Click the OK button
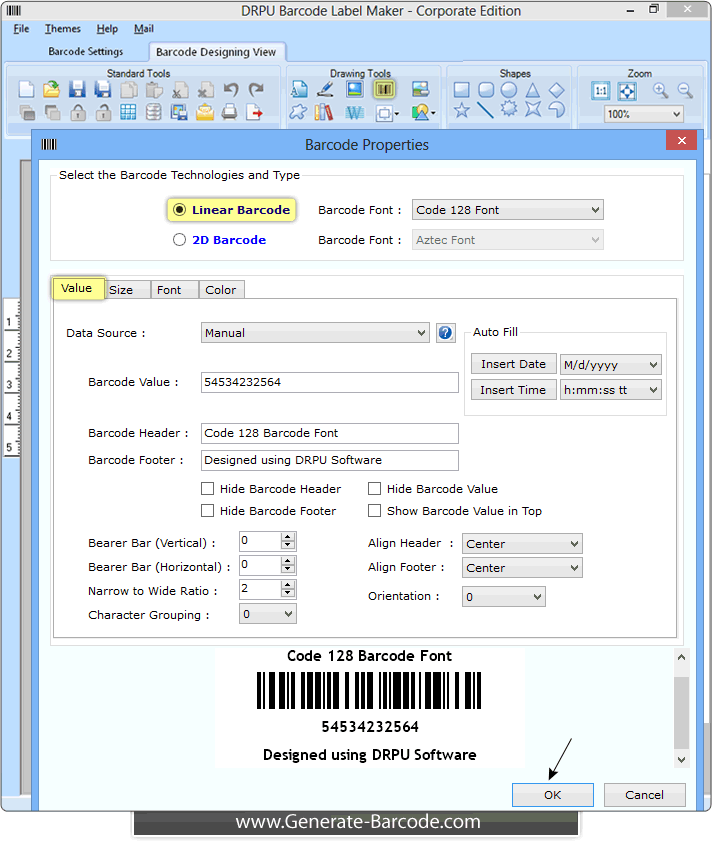Viewport: 712px width, 841px height. [x=552, y=795]
